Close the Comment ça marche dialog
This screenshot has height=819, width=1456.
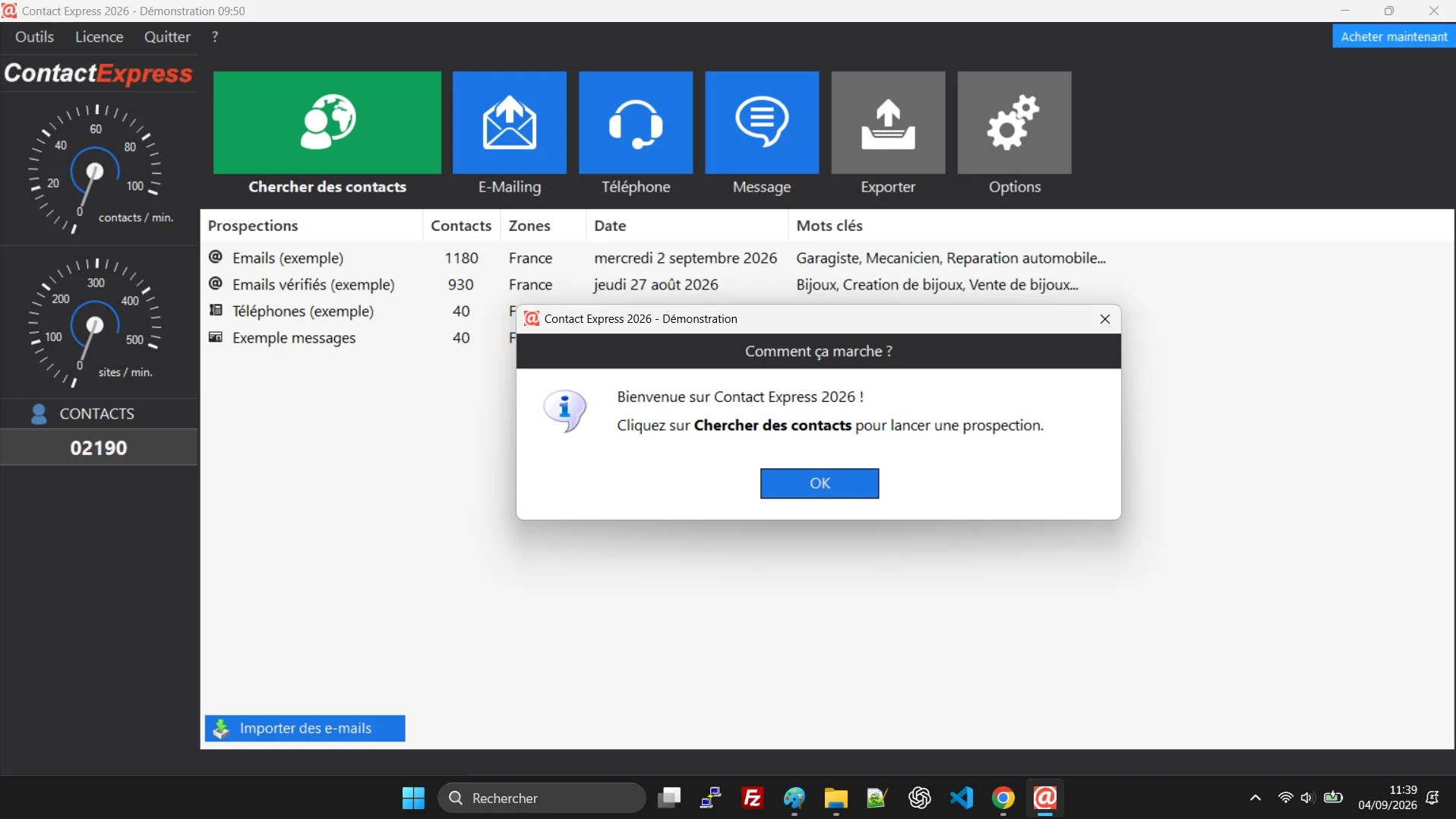tap(1105, 319)
